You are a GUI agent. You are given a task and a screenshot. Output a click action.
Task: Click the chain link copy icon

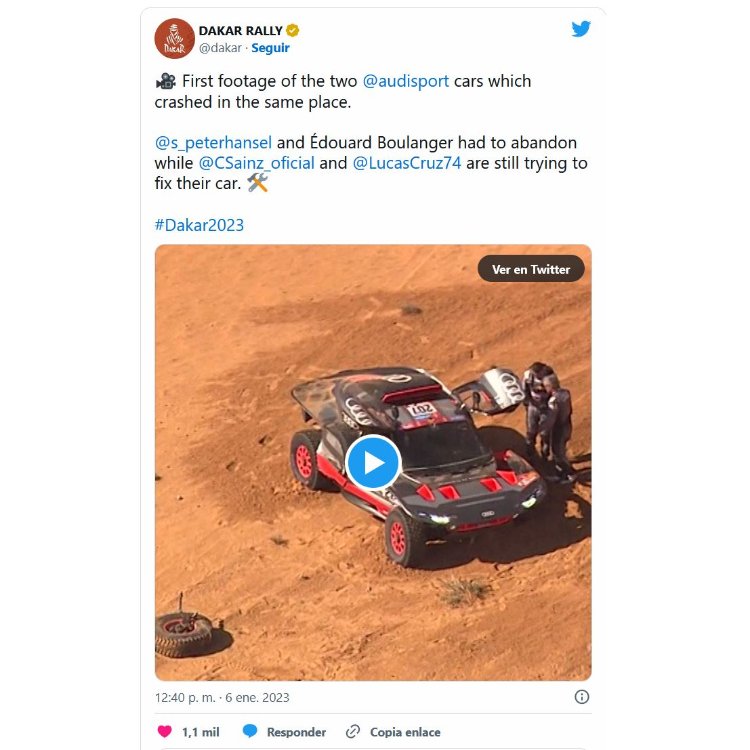point(353,731)
